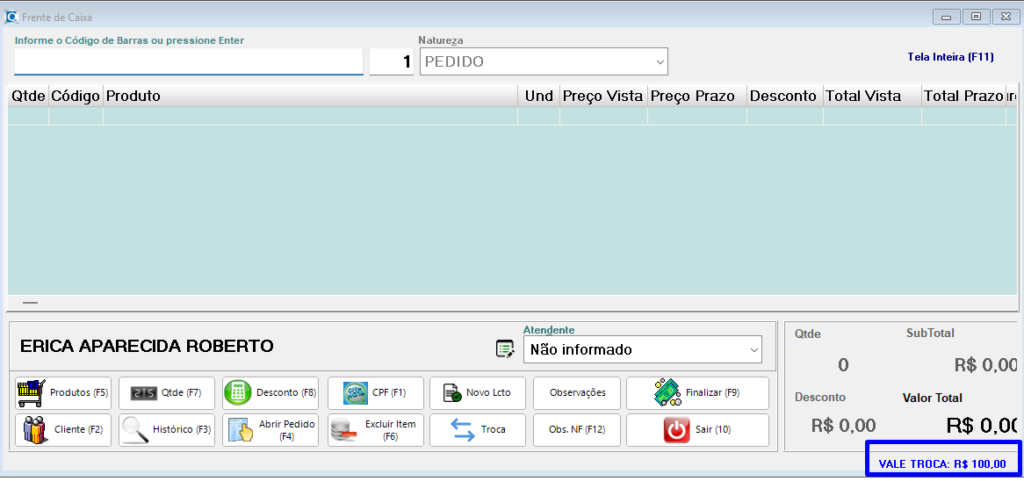Focus the barcode code input field
This screenshot has width=1024, height=481.
(188, 62)
